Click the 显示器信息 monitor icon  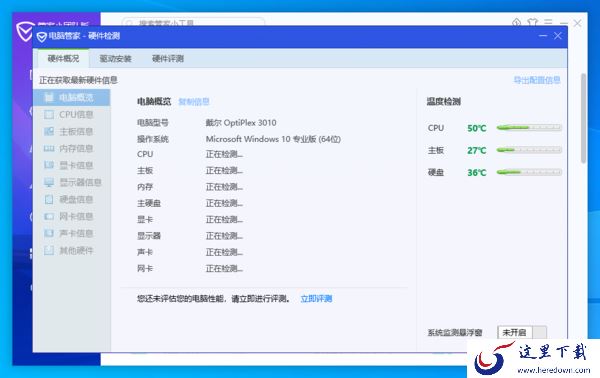pos(49,182)
